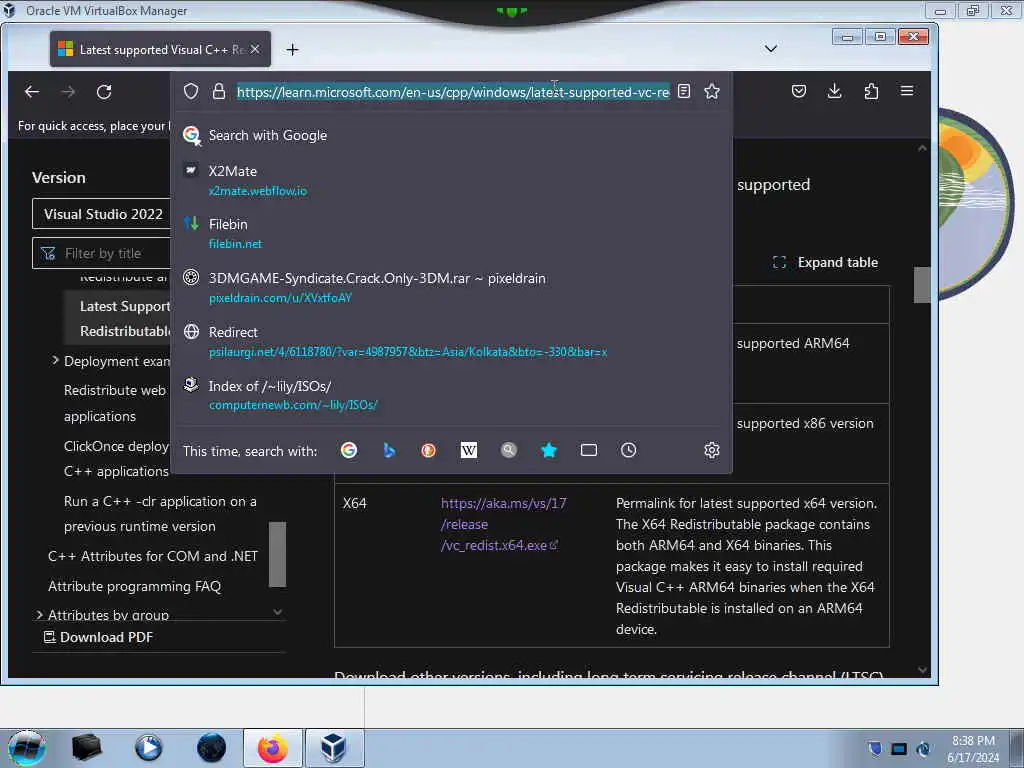Open Attribute programming FAQ item
This screenshot has height=768, width=1024.
tap(135, 586)
